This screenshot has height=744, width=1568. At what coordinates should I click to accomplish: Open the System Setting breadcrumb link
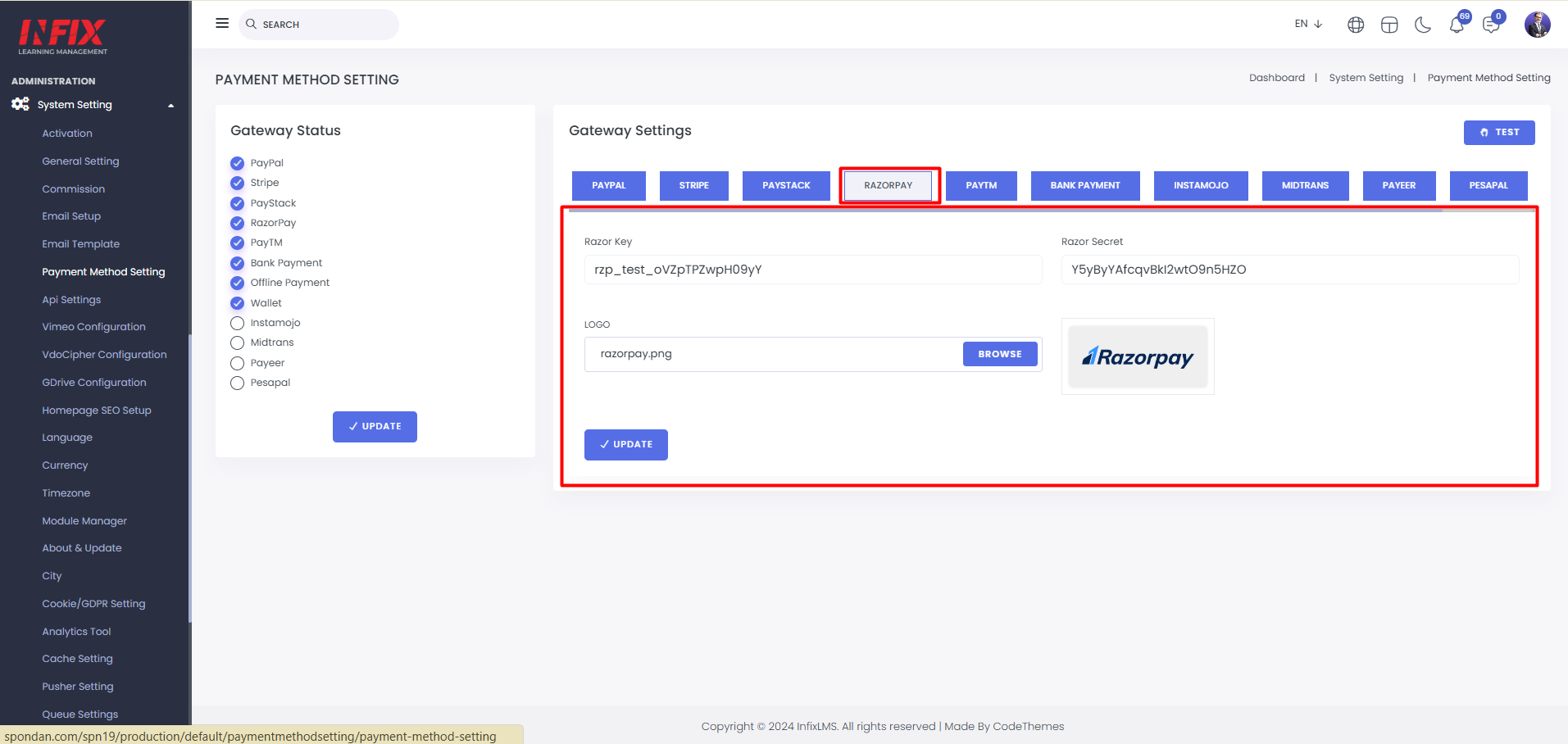(1366, 78)
